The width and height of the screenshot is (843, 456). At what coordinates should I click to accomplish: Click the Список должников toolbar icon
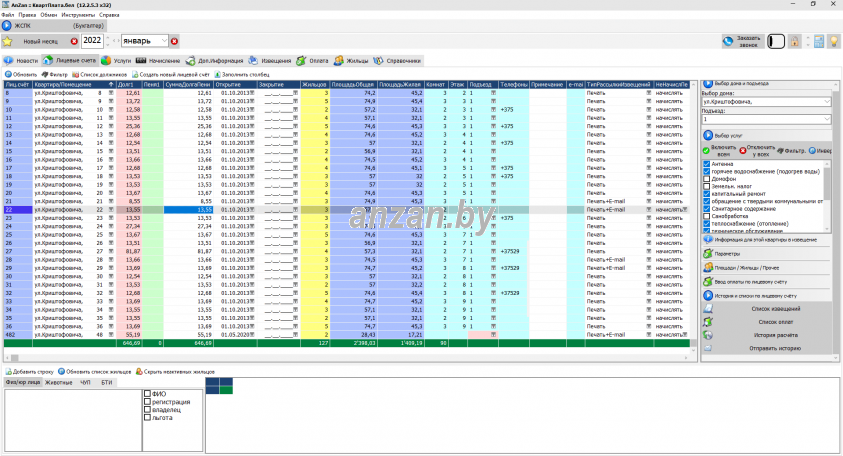click(x=75, y=75)
